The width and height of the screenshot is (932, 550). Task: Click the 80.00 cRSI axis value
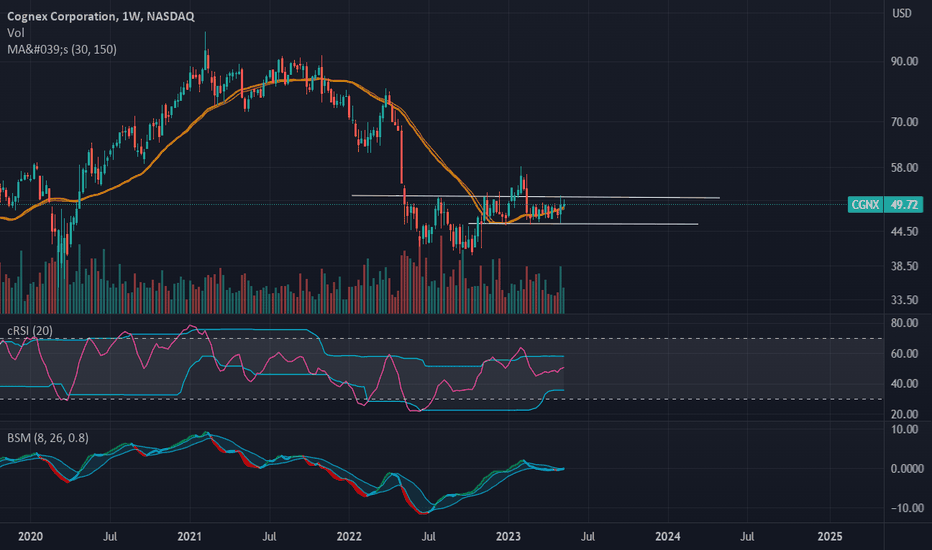click(904, 323)
